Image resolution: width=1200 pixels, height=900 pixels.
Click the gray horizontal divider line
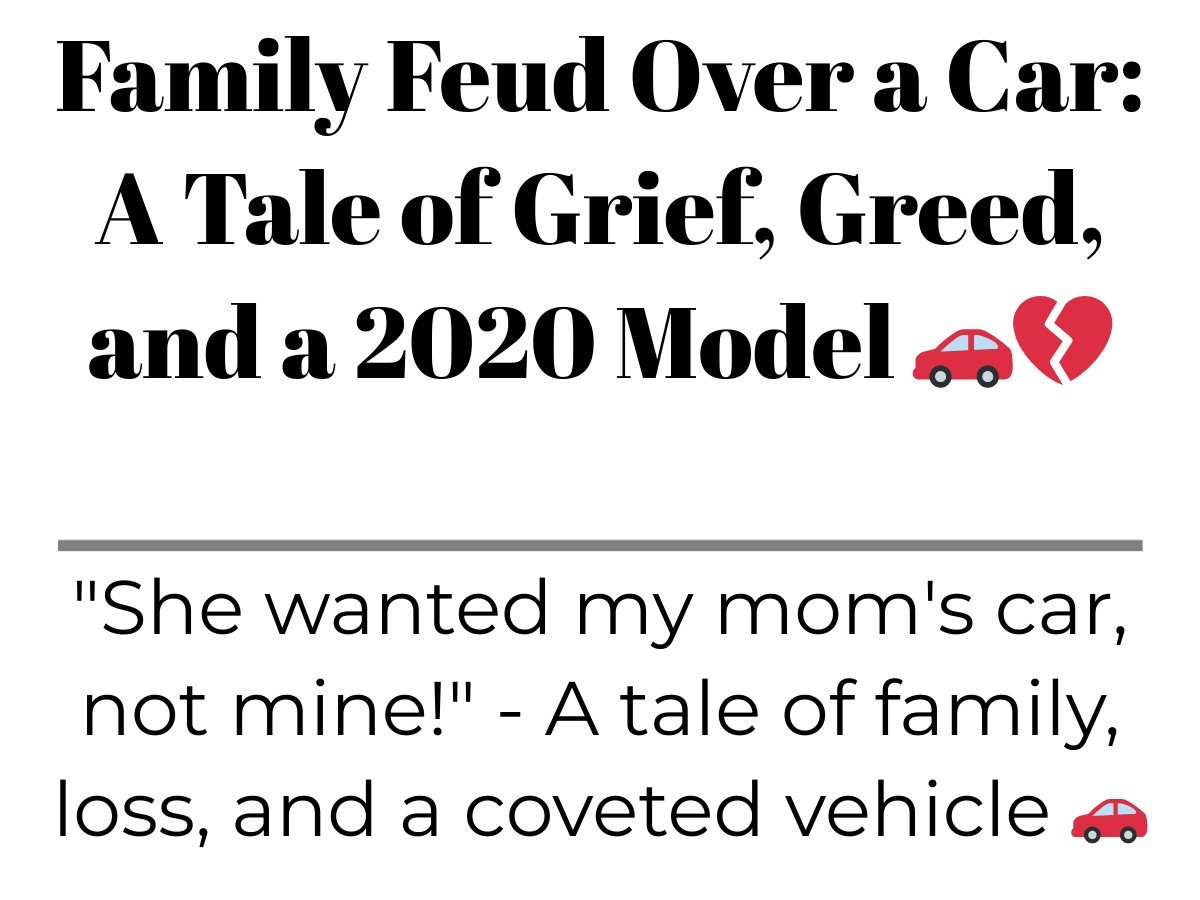tap(600, 545)
